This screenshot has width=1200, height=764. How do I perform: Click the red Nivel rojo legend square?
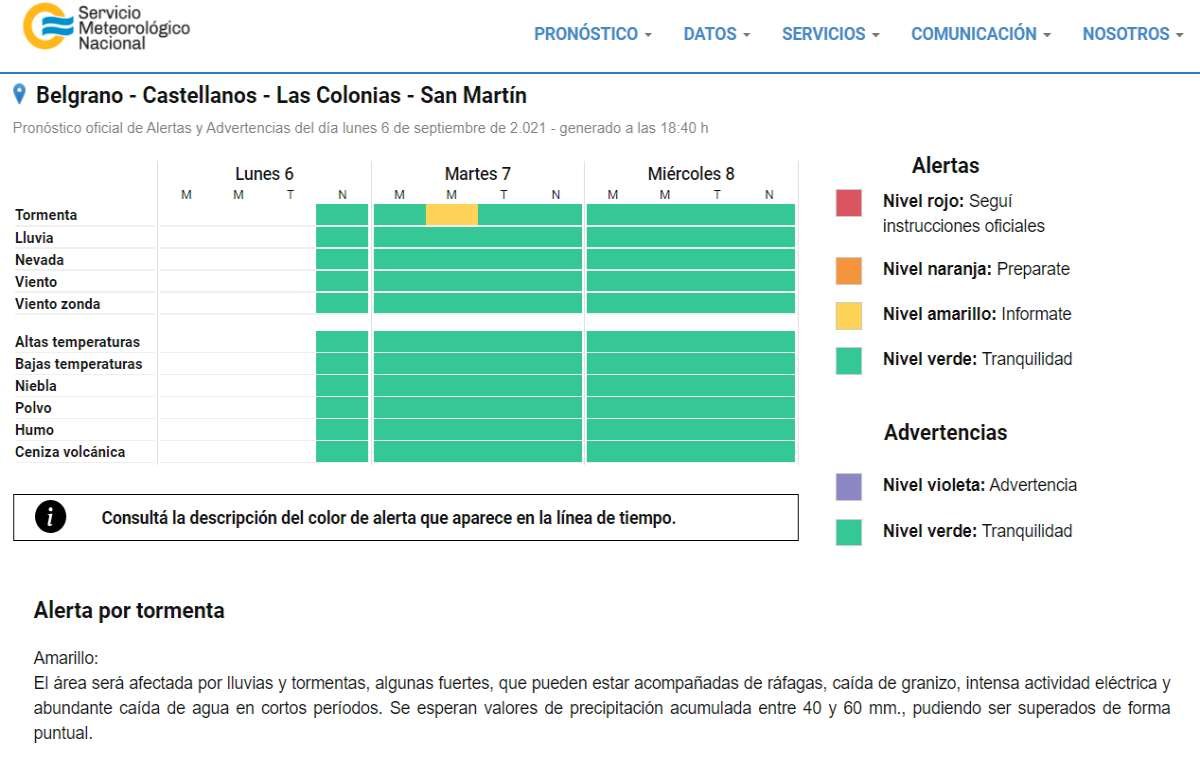coord(849,203)
